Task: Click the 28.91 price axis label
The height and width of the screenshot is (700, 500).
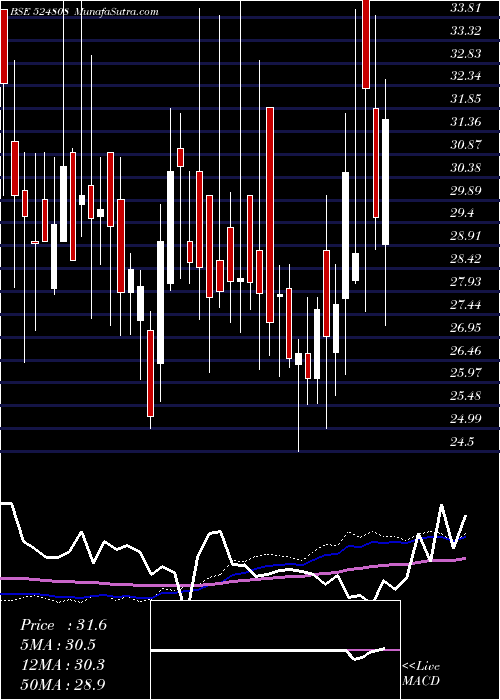Action: click(x=466, y=236)
